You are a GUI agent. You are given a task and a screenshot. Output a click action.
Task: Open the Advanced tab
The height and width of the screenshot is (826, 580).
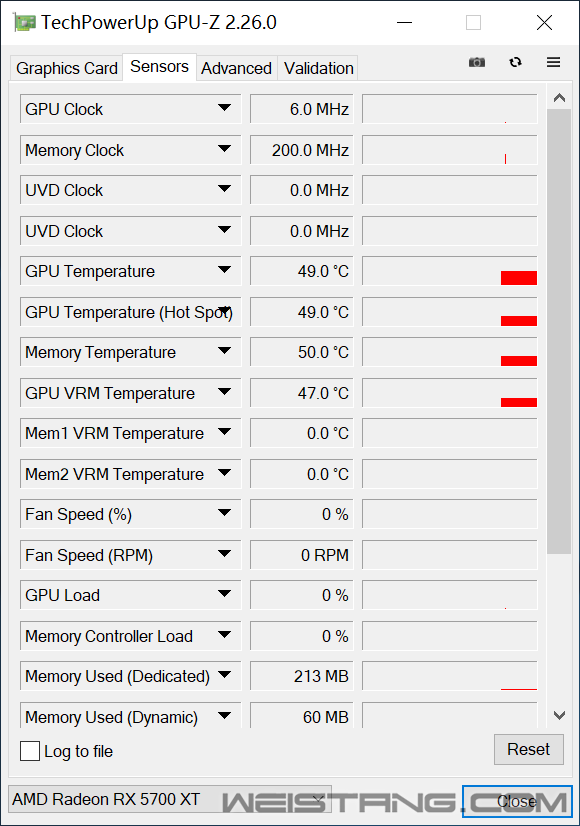(237, 68)
